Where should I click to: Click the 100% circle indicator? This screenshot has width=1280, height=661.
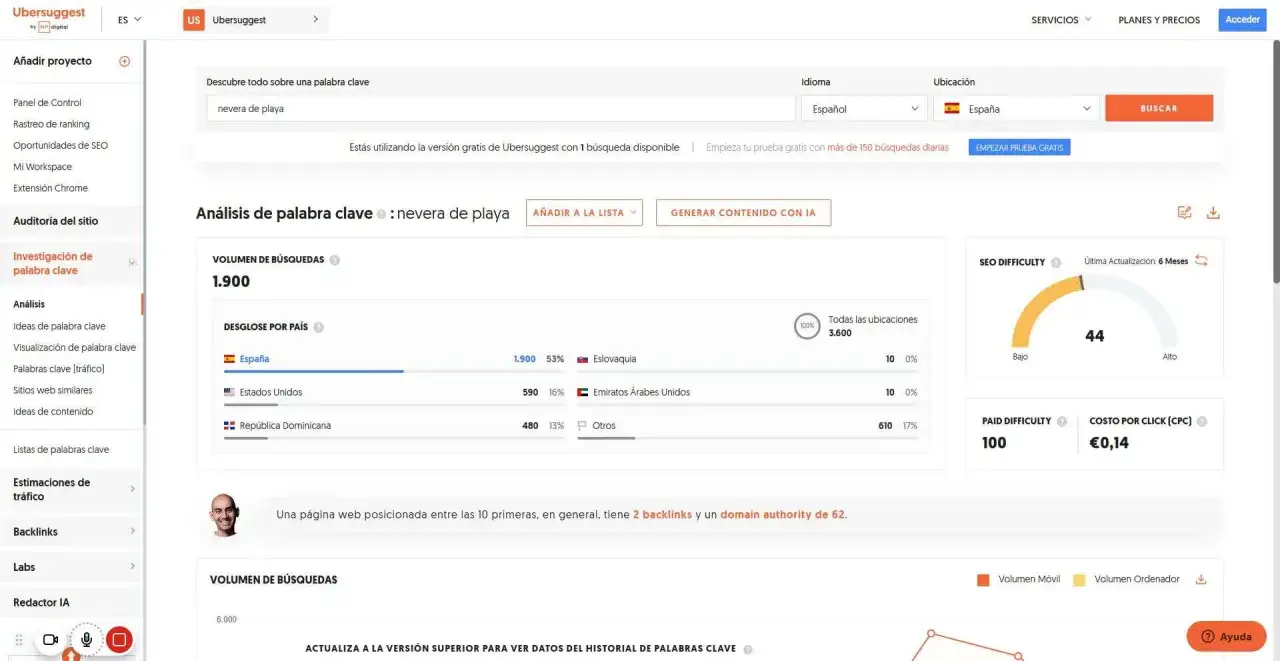tap(806, 326)
